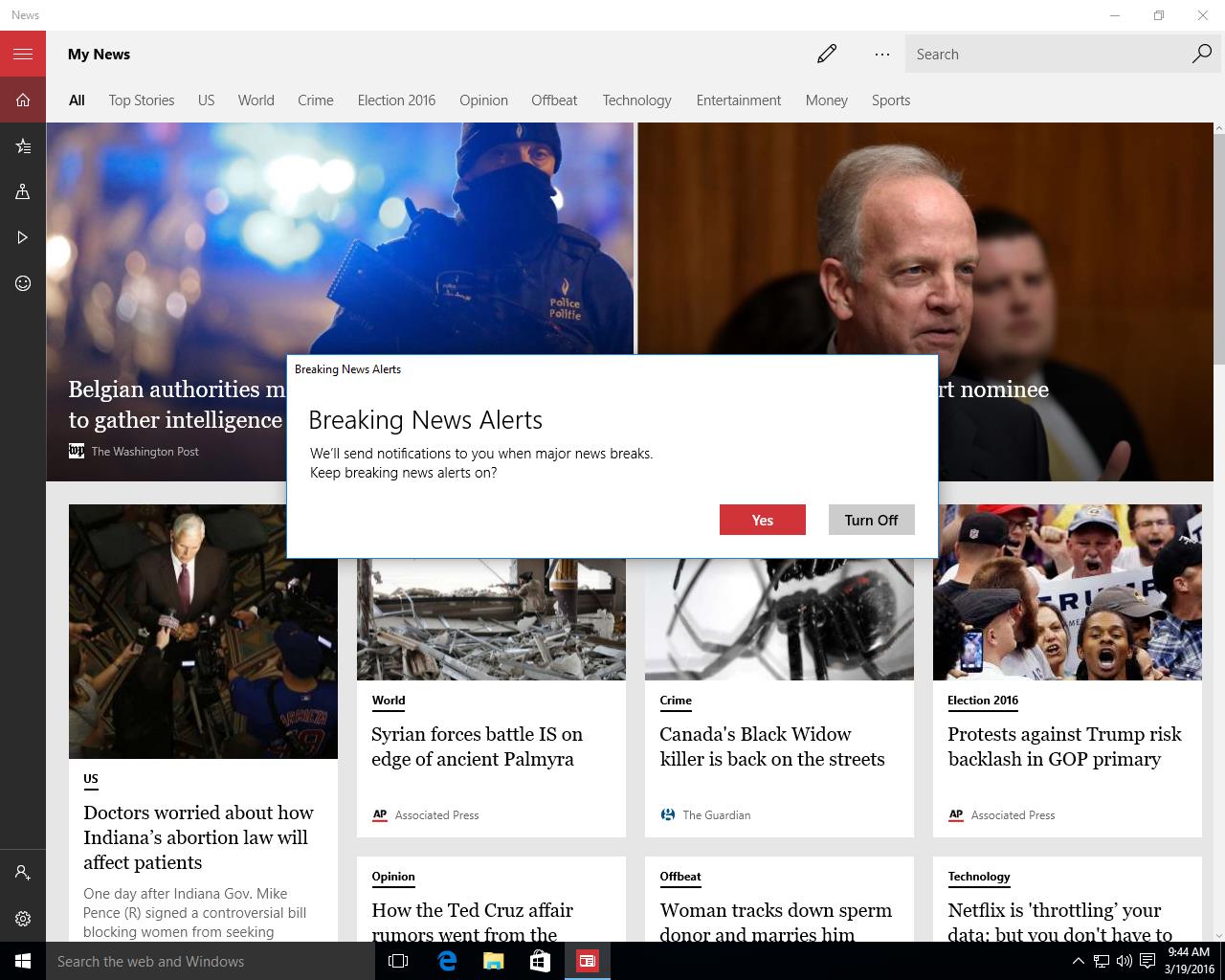Image resolution: width=1225 pixels, height=980 pixels.
Task: Open Doctors worried about Indiana story
Action: coord(198,837)
